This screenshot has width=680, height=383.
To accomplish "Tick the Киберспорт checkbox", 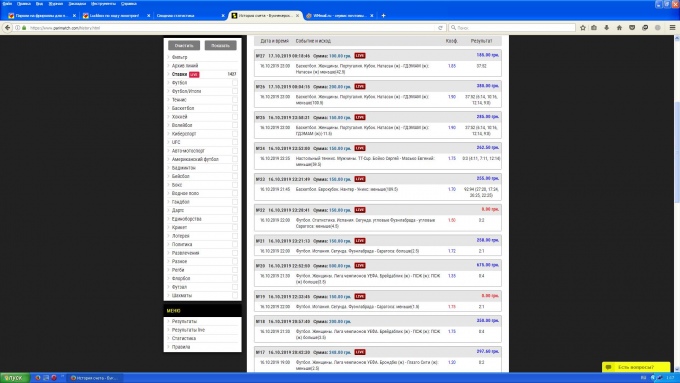I will coord(235,134).
